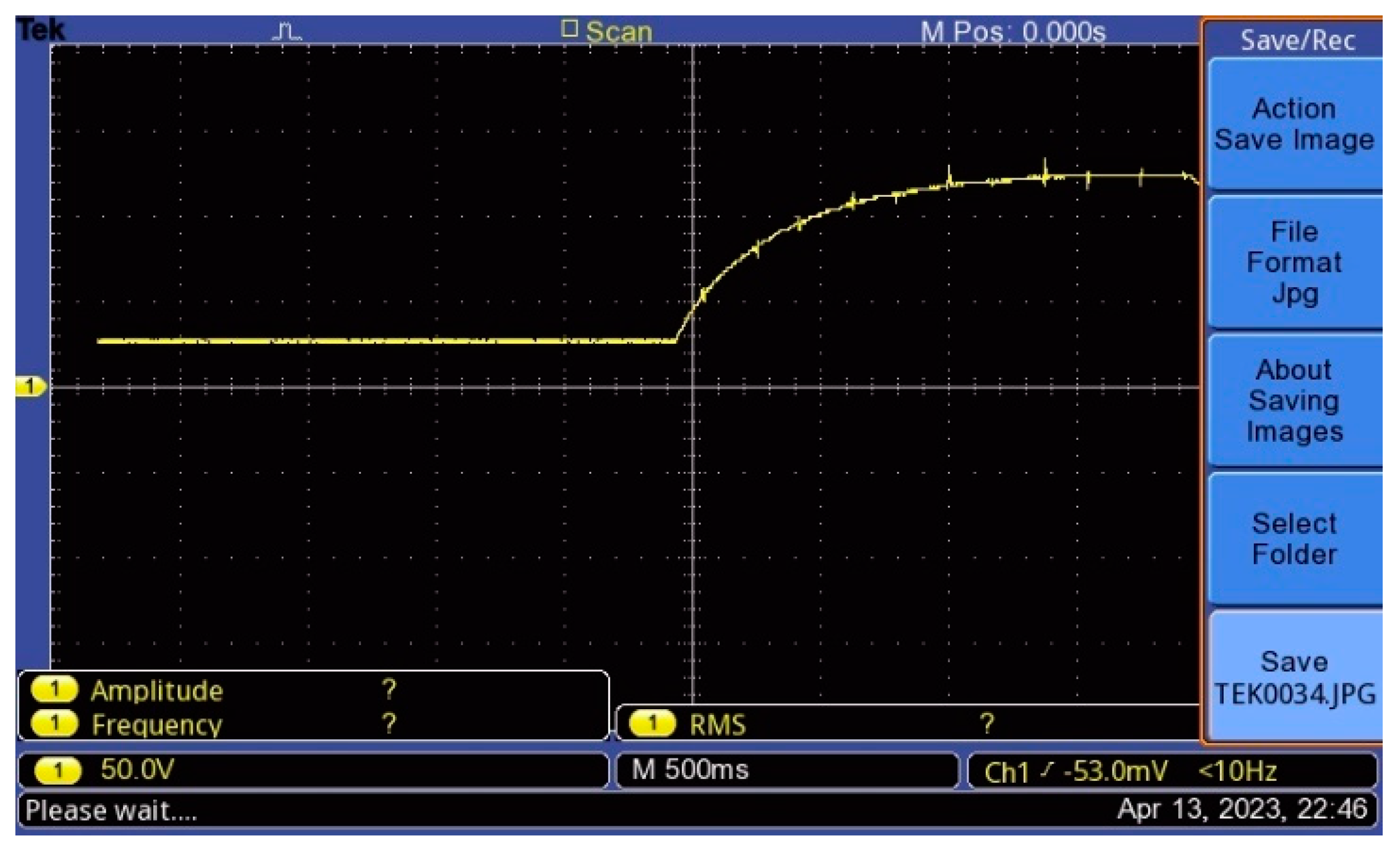This screenshot has height=847, width=1400.
Task: Click the Save/Rec menu title
Action: 1297,40
